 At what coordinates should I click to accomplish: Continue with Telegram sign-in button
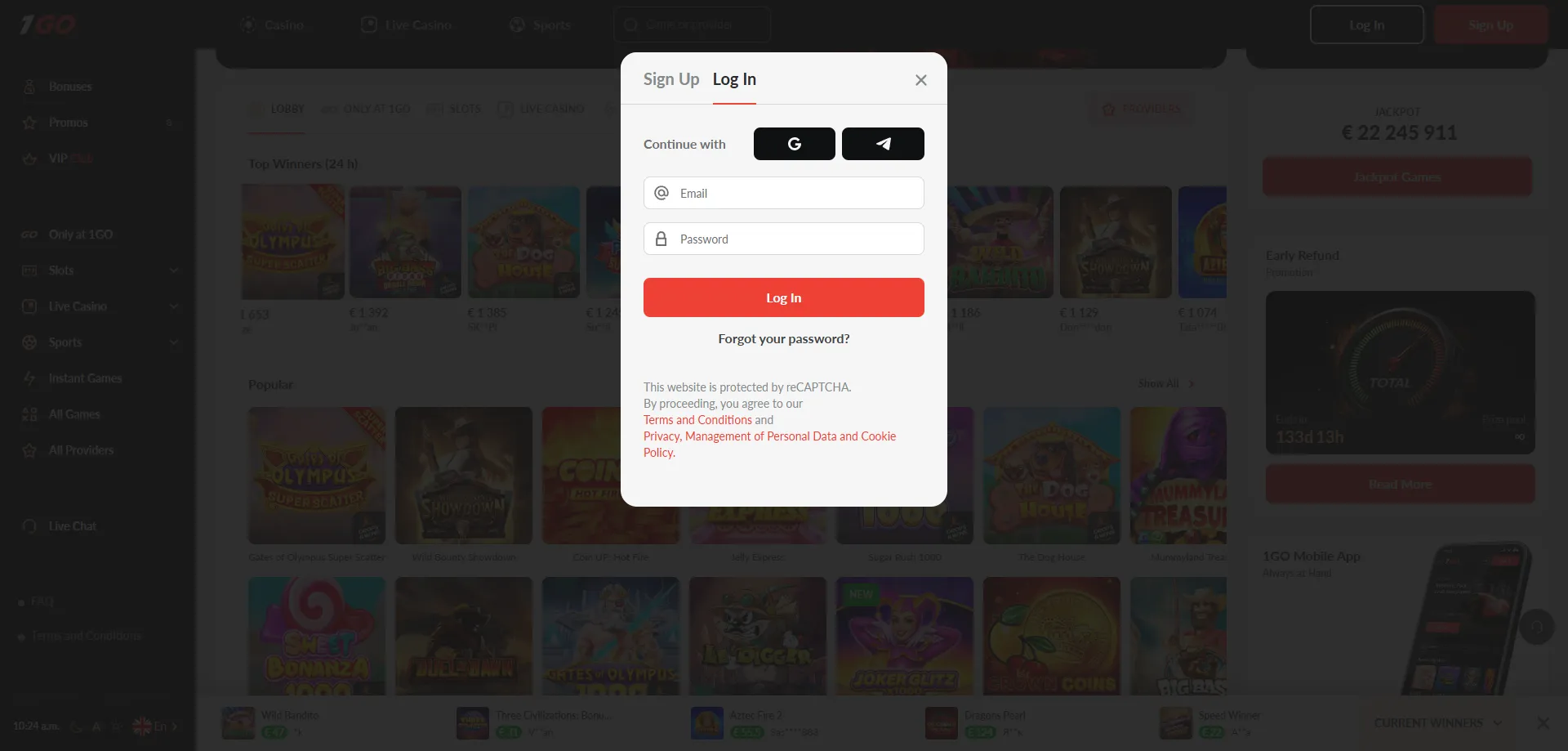[x=883, y=144]
